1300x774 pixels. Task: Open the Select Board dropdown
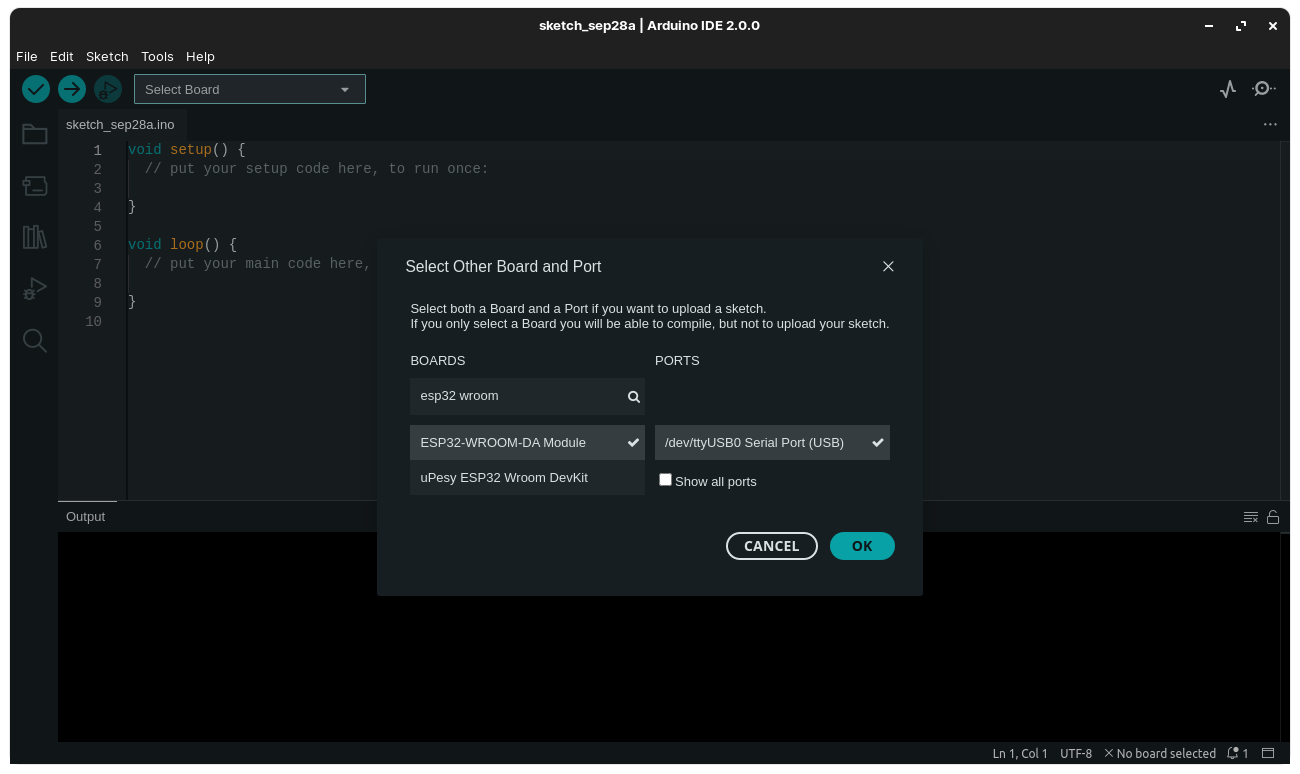[x=250, y=89]
